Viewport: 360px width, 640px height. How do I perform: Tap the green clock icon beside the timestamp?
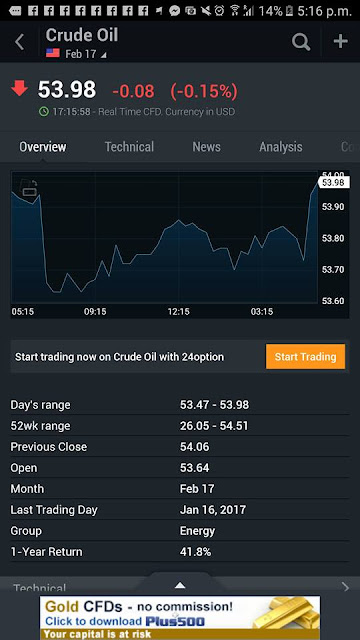click(44, 111)
